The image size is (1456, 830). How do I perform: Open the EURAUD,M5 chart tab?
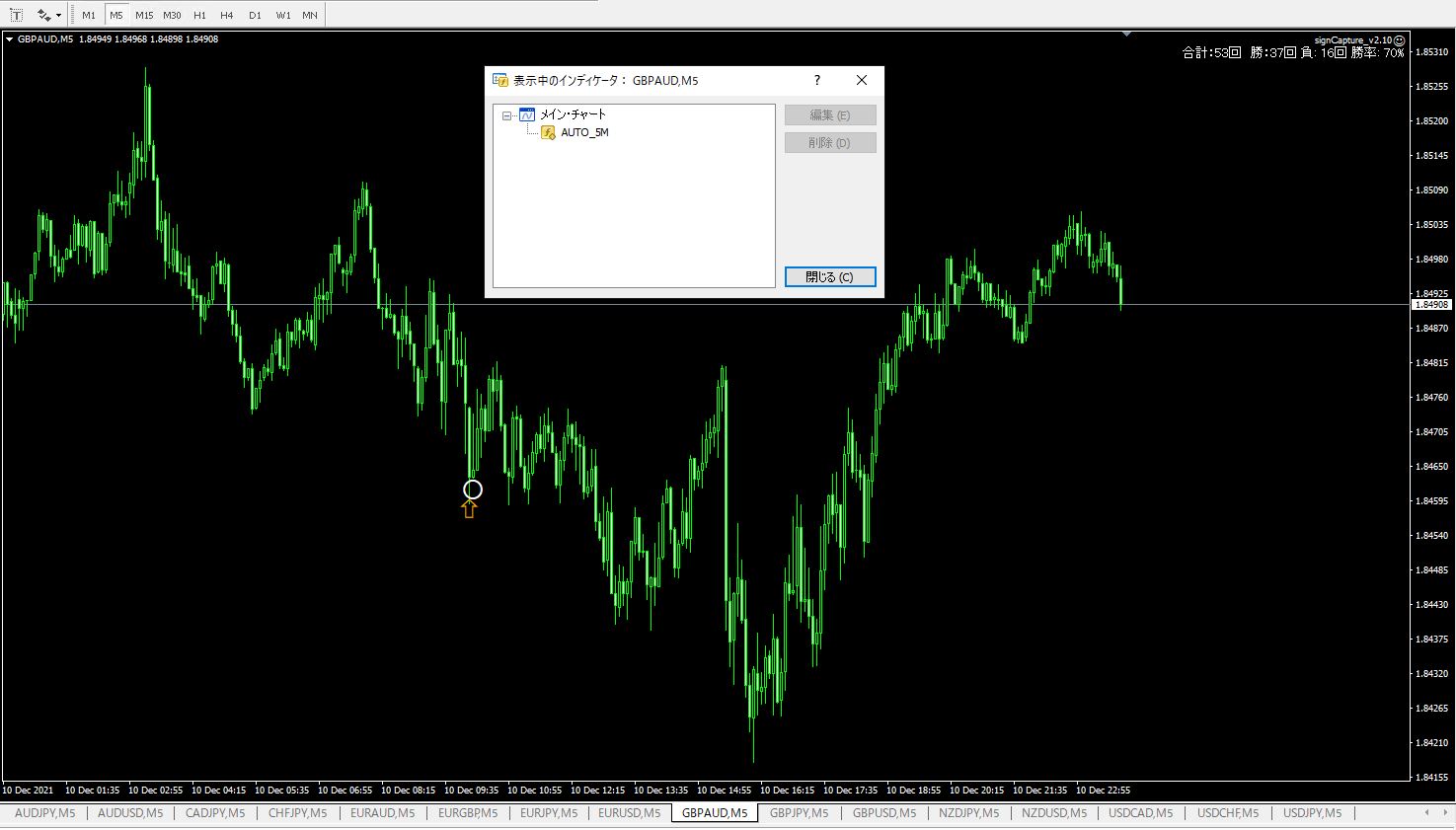(382, 813)
